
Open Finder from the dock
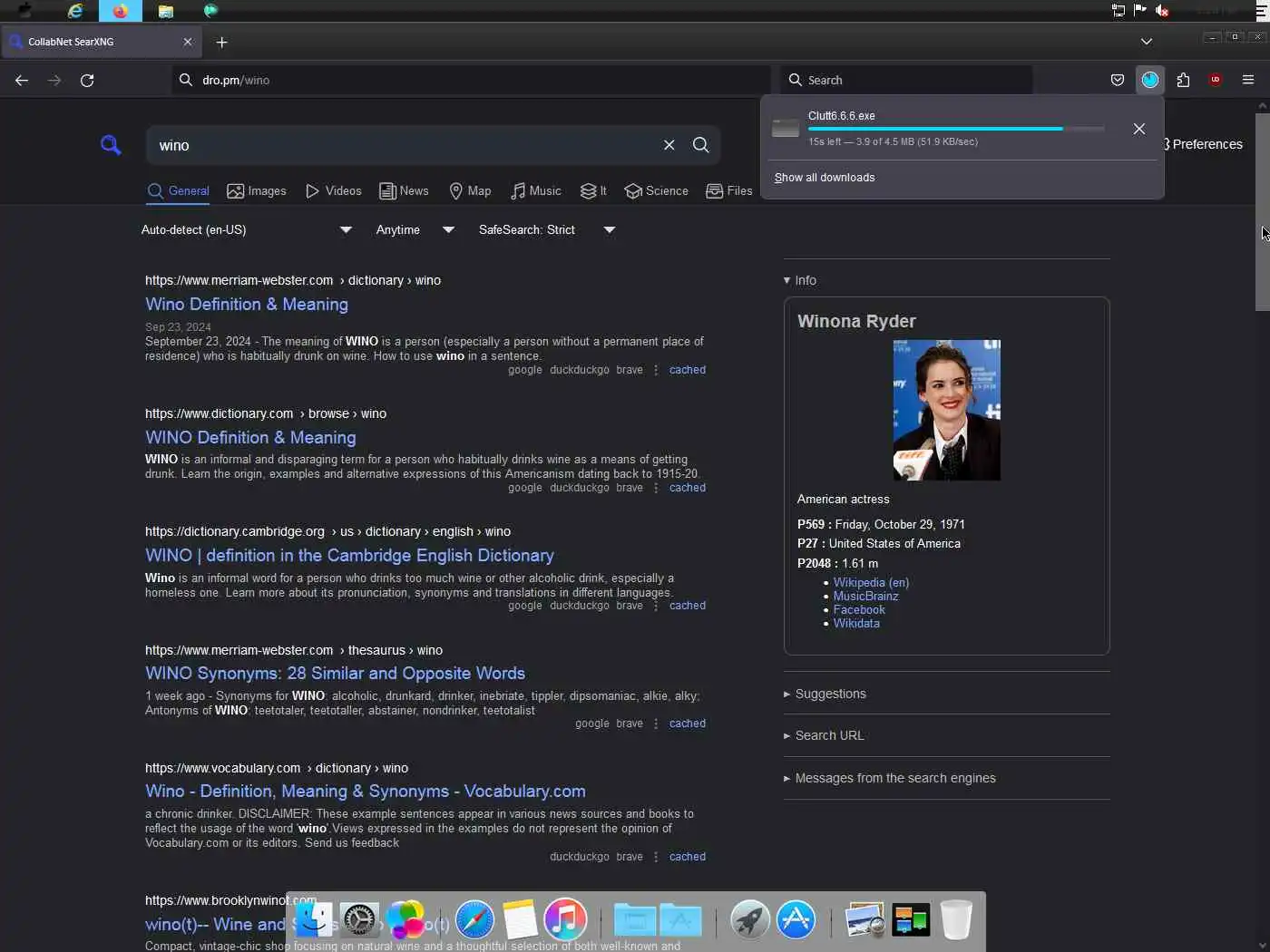click(x=315, y=920)
